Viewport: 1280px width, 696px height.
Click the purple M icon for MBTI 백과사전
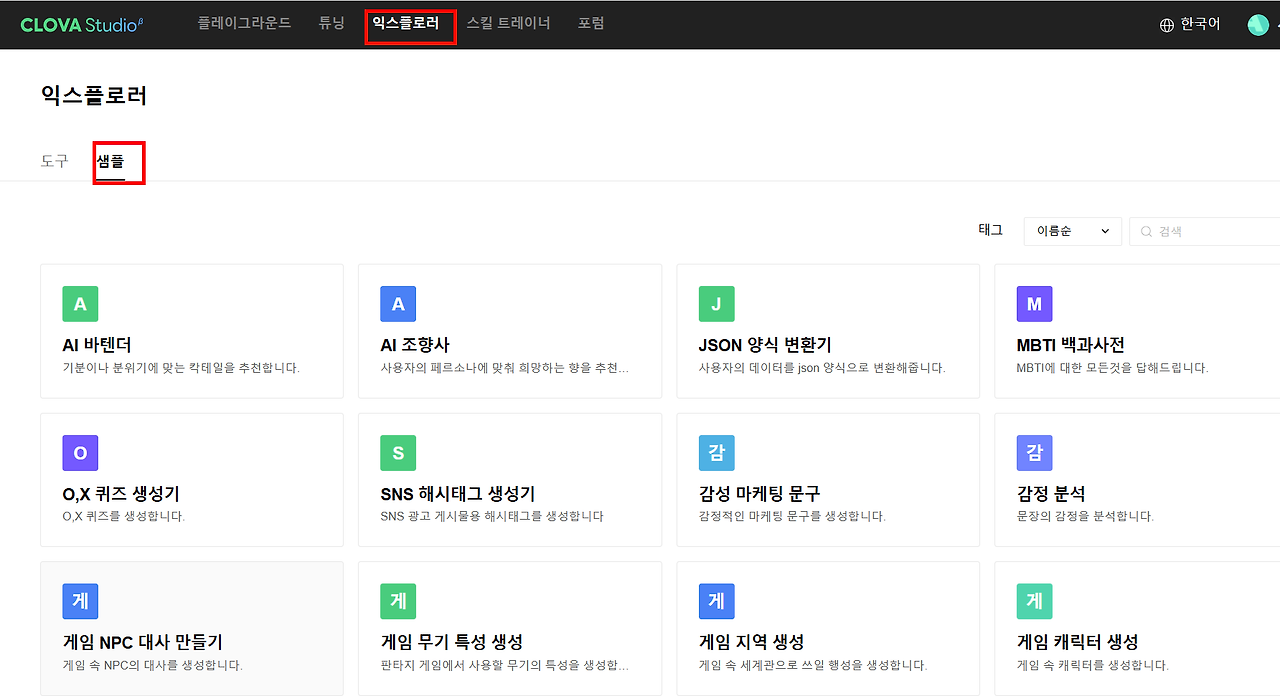click(x=1034, y=304)
